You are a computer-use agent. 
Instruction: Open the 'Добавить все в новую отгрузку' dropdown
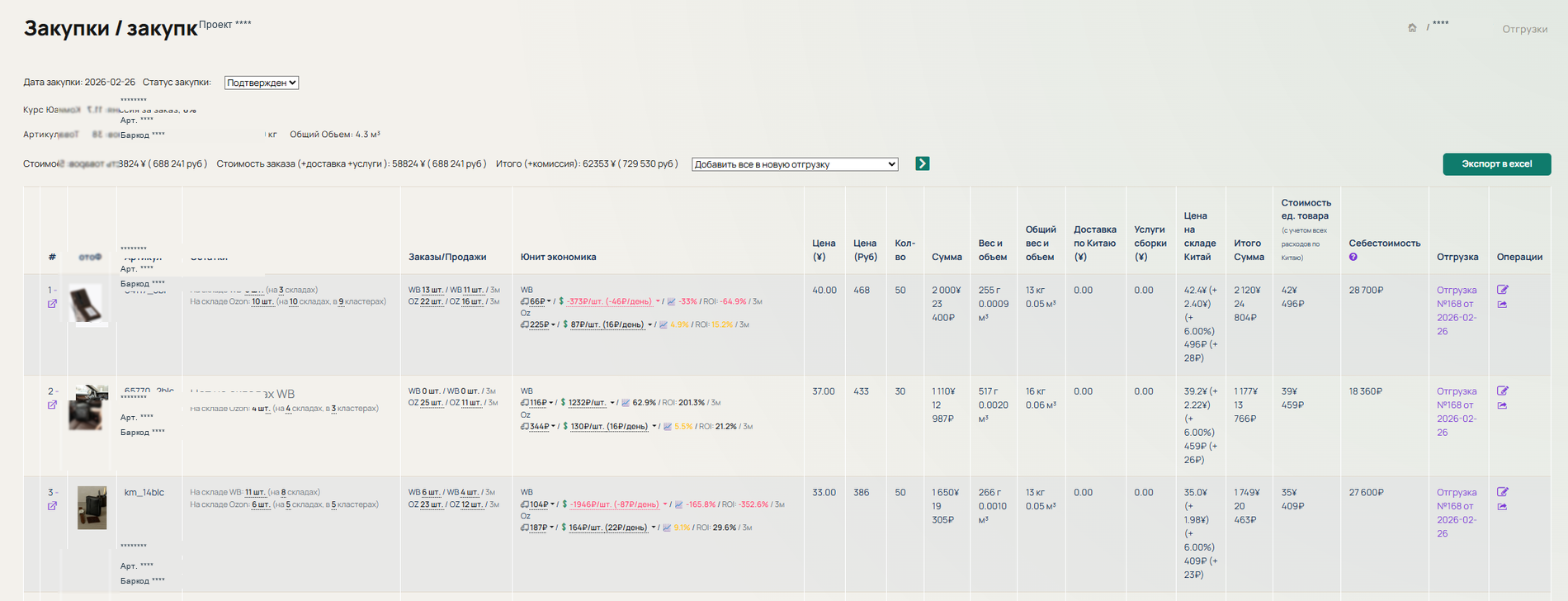pos(795,164)
